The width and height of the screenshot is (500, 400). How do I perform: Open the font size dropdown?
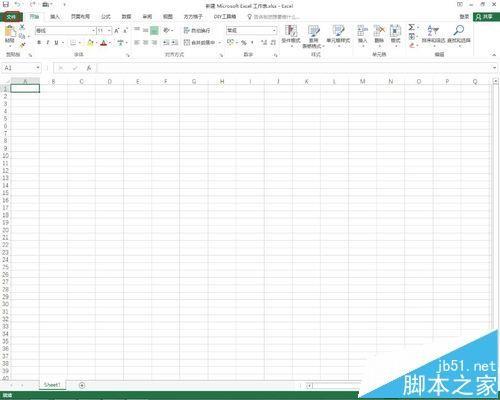click(109, 31)
